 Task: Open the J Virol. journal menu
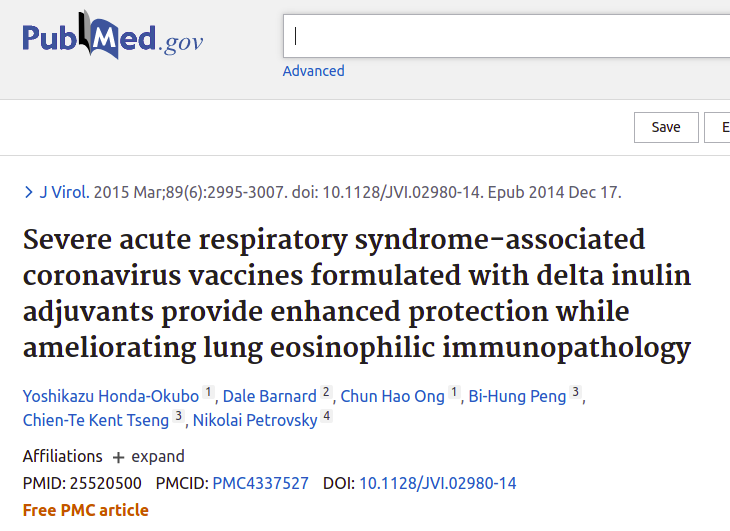[x=64, y=192]
